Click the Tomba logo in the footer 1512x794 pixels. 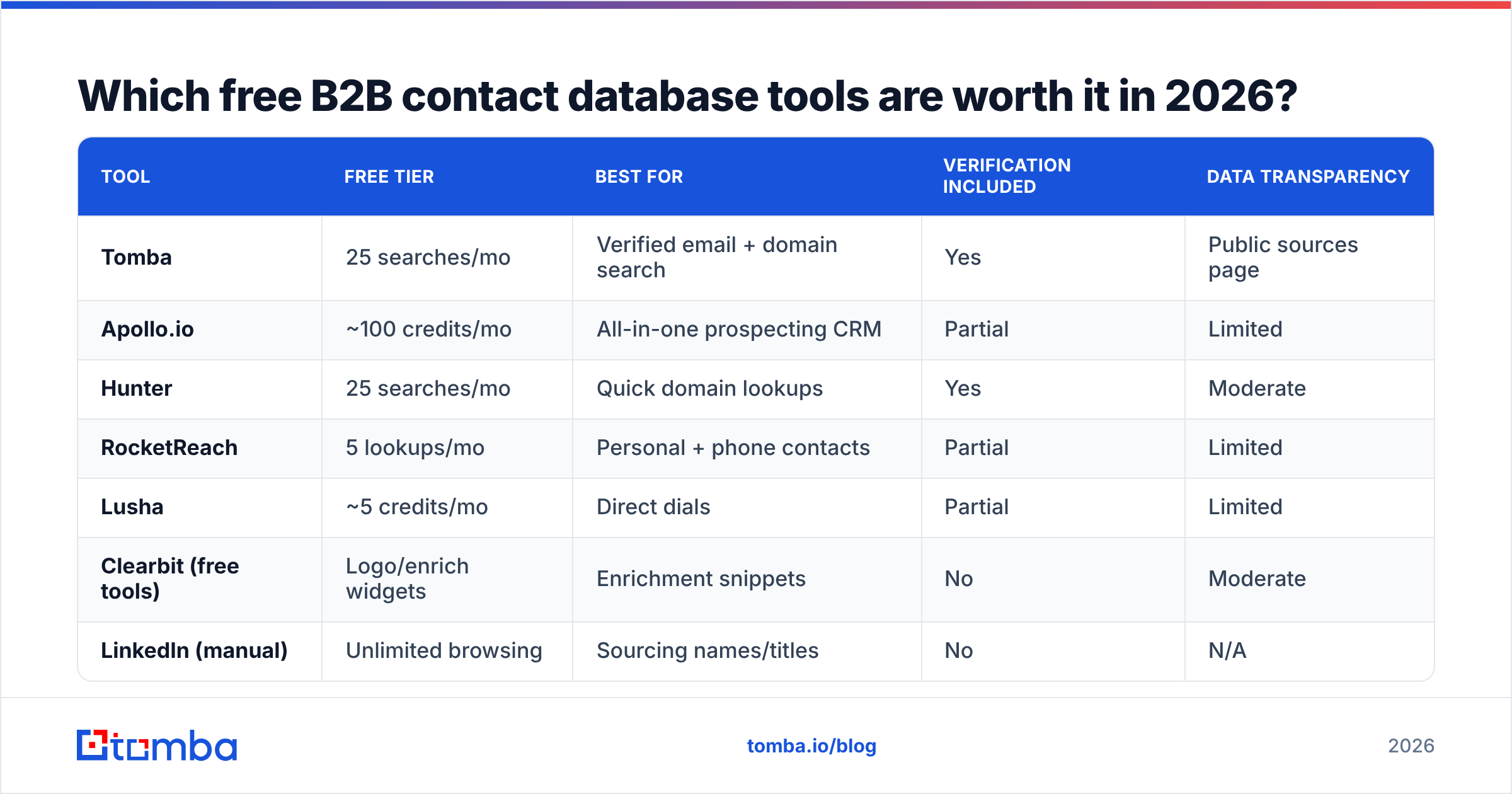pyautogui.click(x=157, y=745)
